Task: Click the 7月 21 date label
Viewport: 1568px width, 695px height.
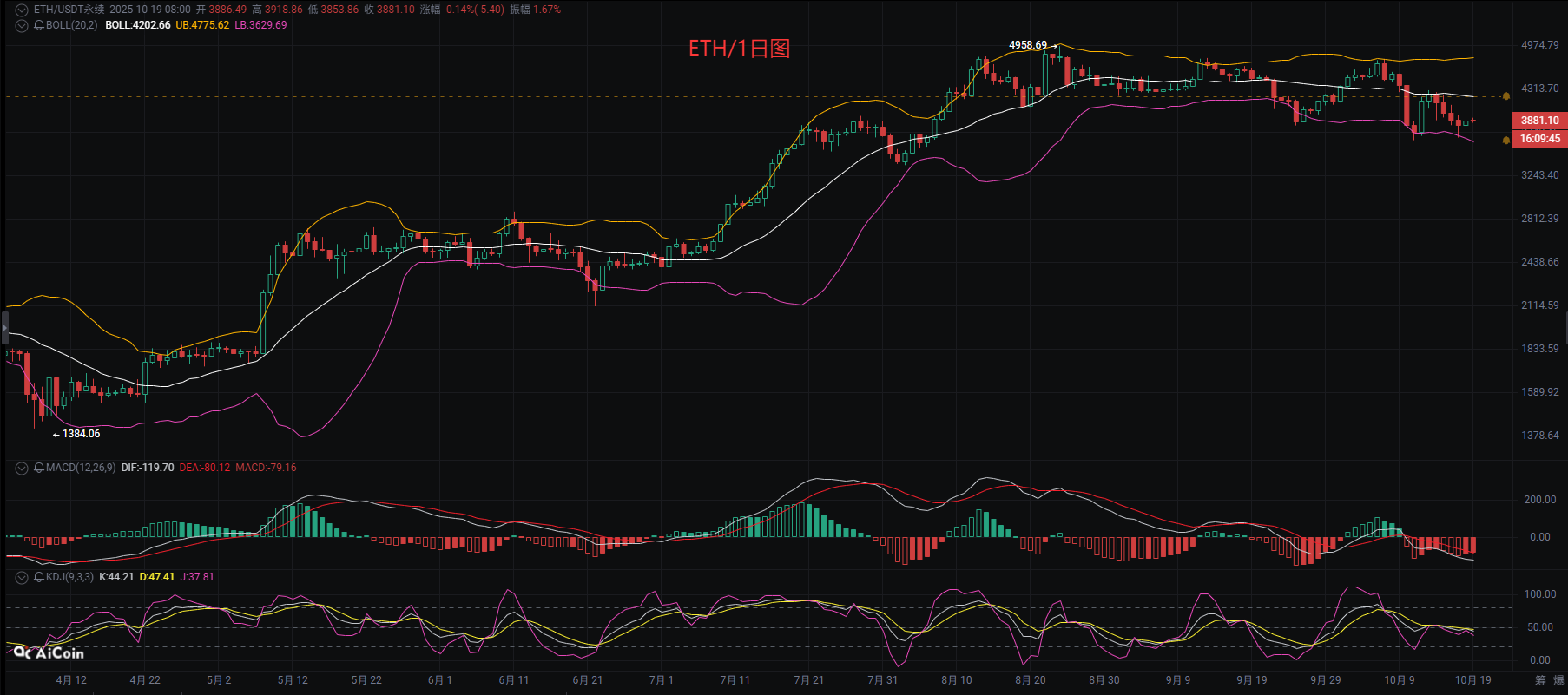Action: click(x=809, y=680)
